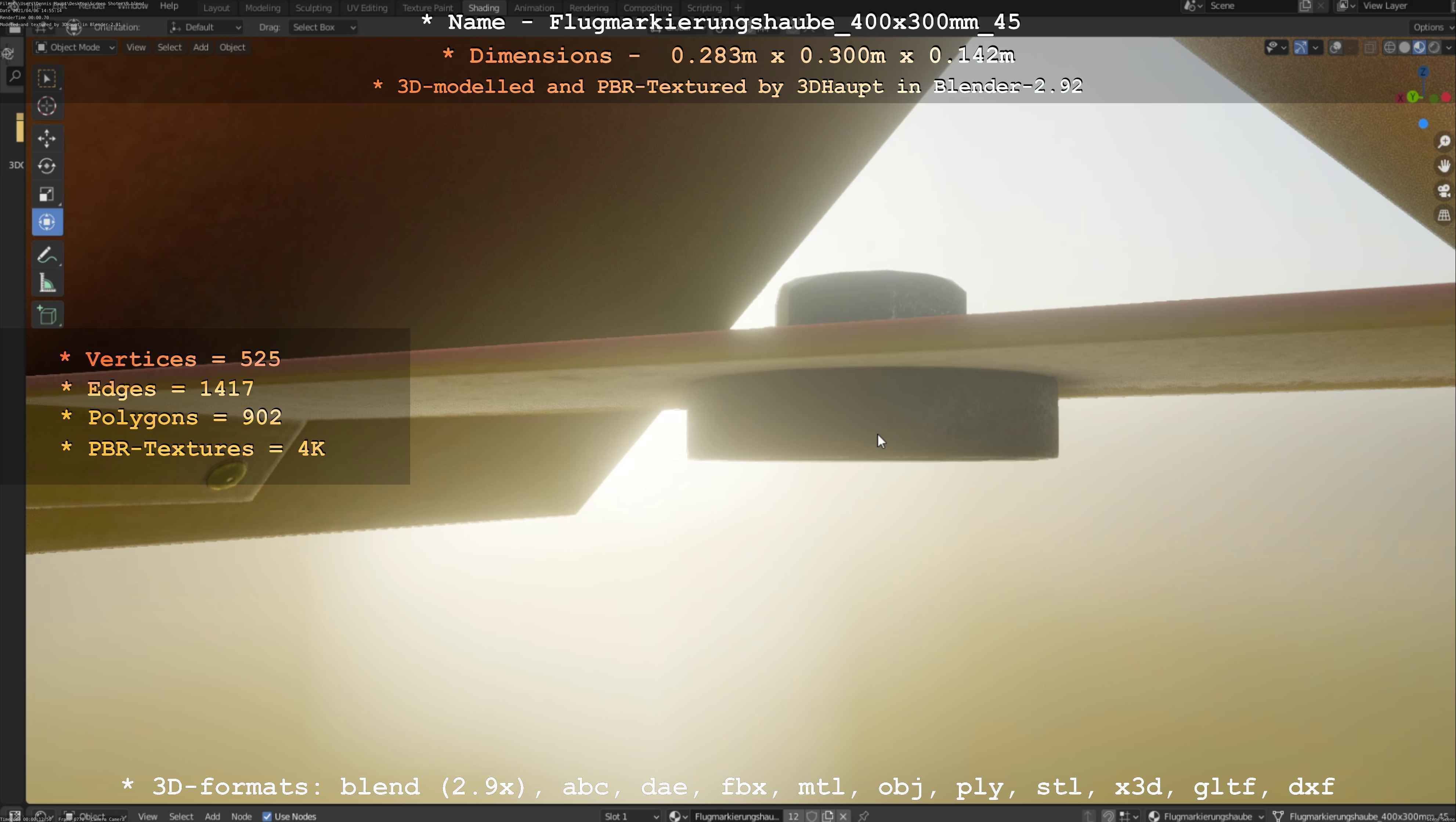The width and height of the screenshot is (1456, 822).
Task: Enable material preview shading
Action: coord(1419,47)
